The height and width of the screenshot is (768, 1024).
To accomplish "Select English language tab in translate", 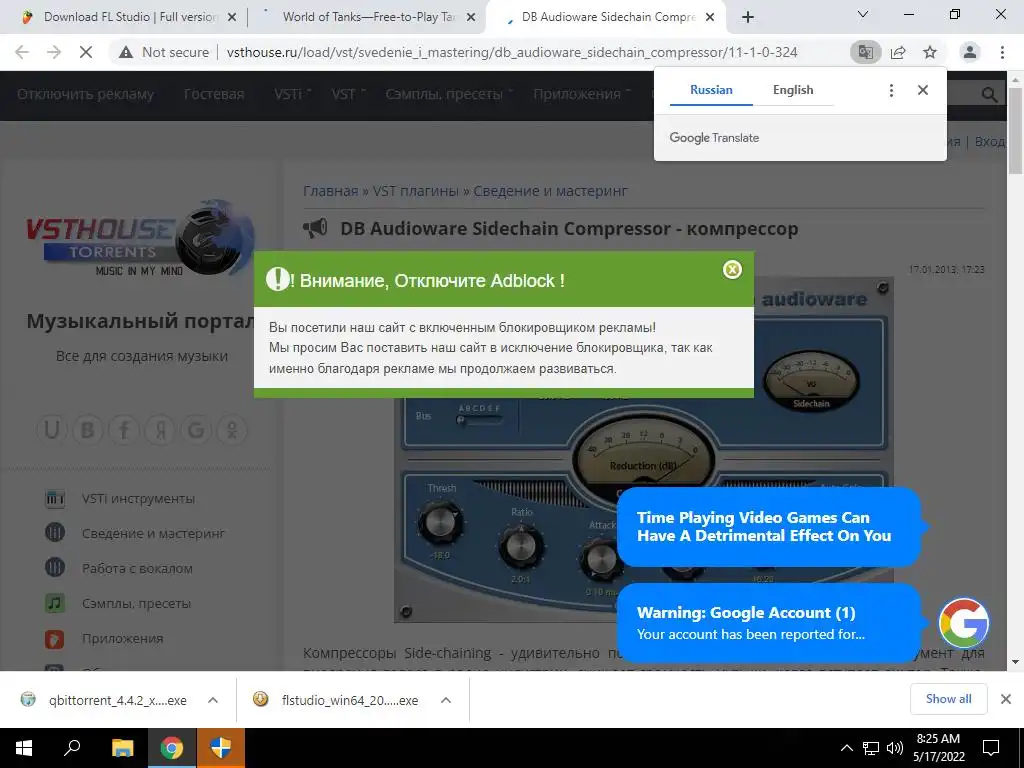I will pyautogui.click(x=793, y=90).
